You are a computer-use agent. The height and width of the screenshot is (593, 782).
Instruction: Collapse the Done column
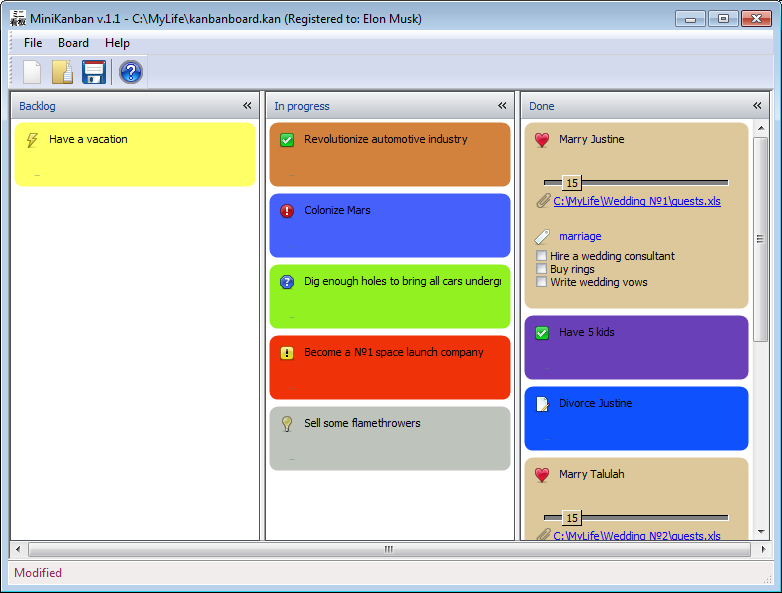(757, 106)
